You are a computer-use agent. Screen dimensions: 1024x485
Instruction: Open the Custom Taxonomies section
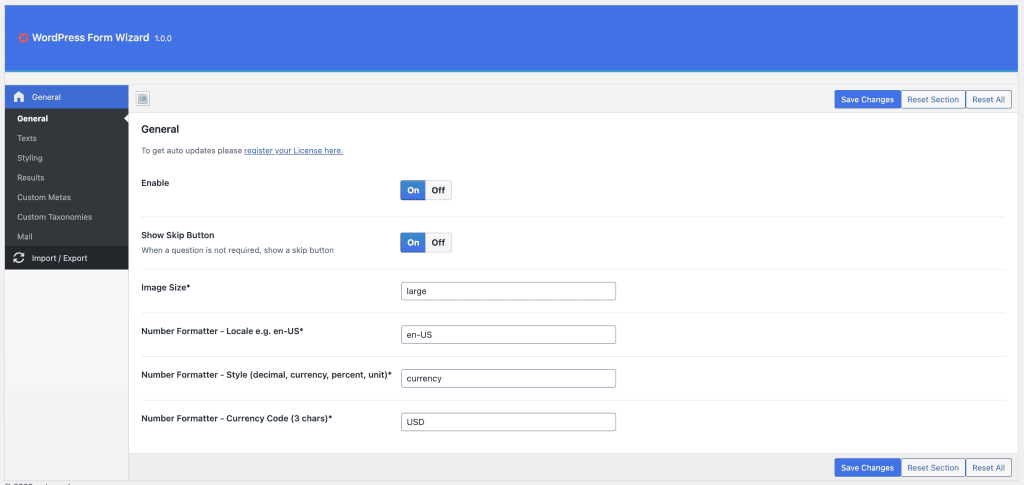[x=67, y=217]
